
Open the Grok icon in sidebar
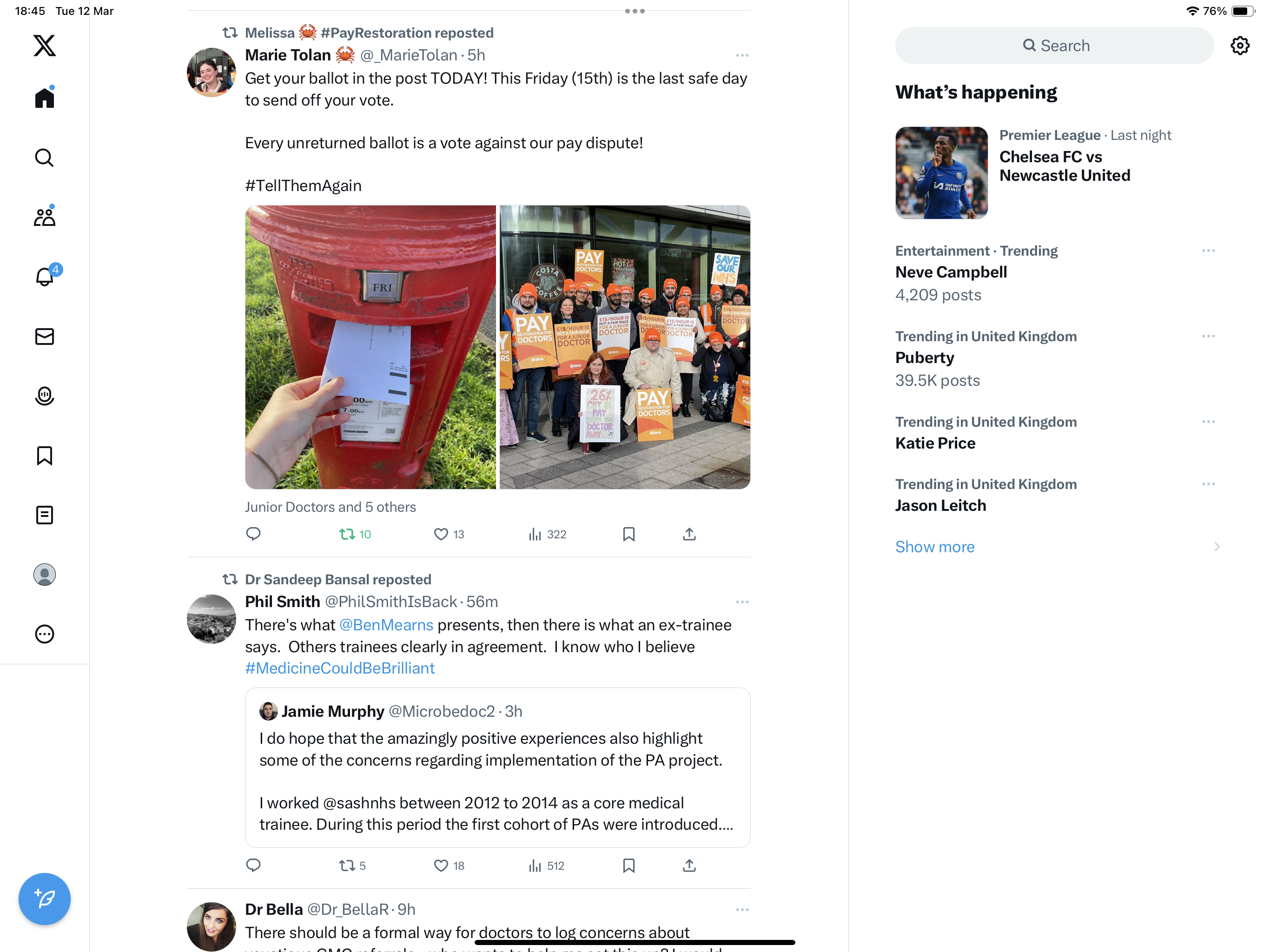[x=45, y=396]
